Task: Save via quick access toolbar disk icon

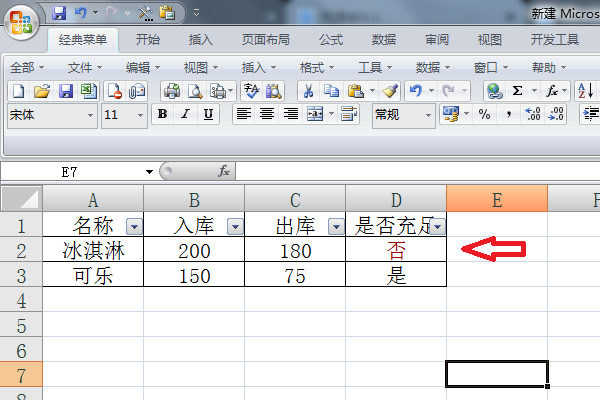Action: click(59, 13)
